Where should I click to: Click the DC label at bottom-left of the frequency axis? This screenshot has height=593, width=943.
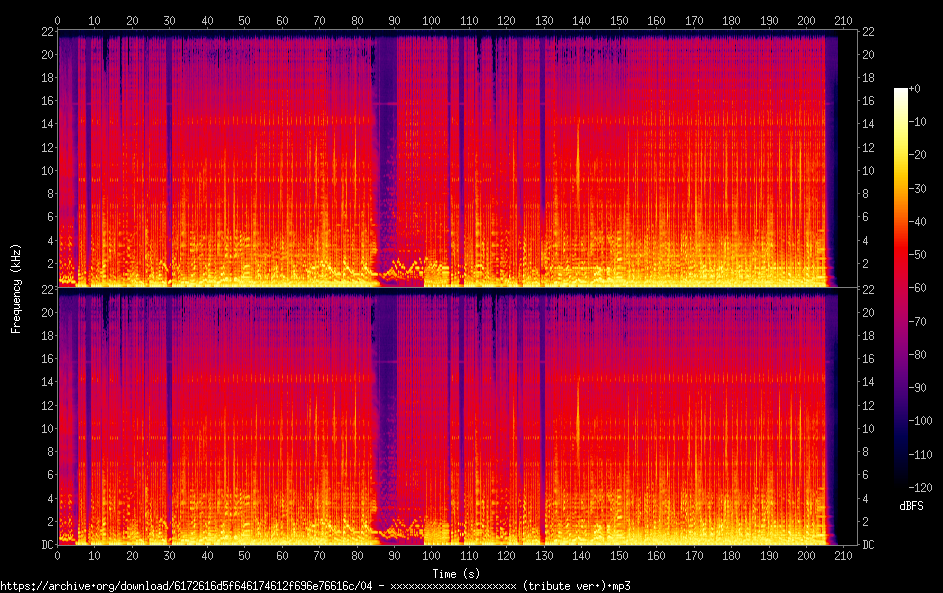[47, 545]
